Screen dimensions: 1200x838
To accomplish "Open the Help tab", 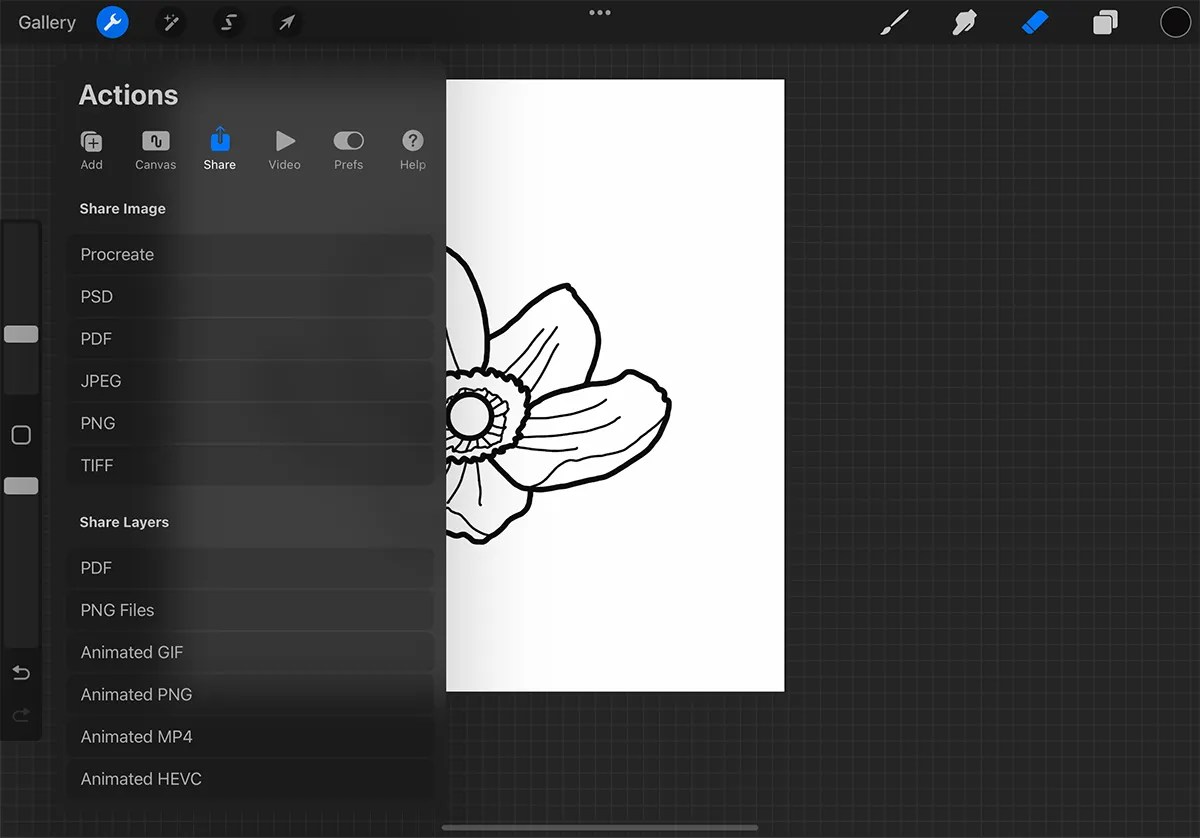I will pos(412,148).
